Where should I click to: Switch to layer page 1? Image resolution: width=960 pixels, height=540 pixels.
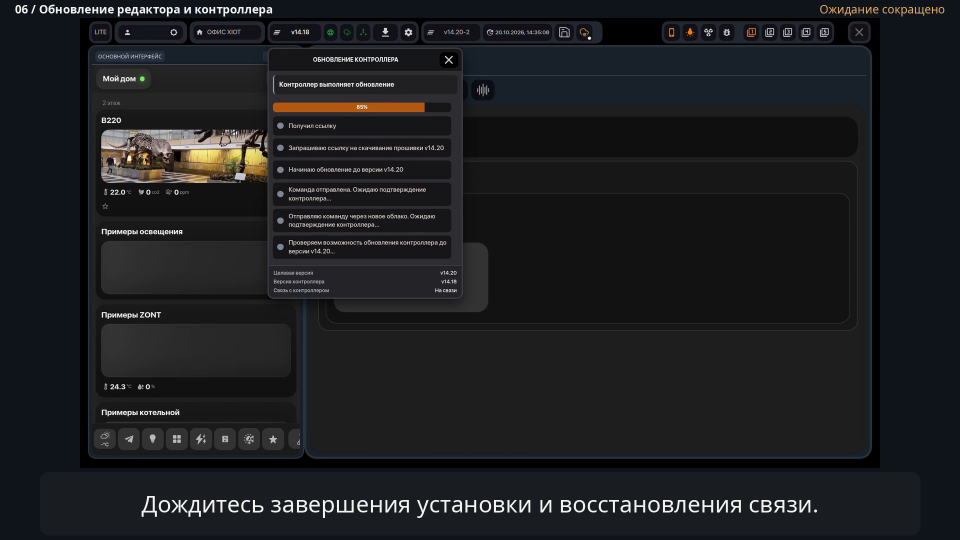pyautogui.click(x=751, y=32)
